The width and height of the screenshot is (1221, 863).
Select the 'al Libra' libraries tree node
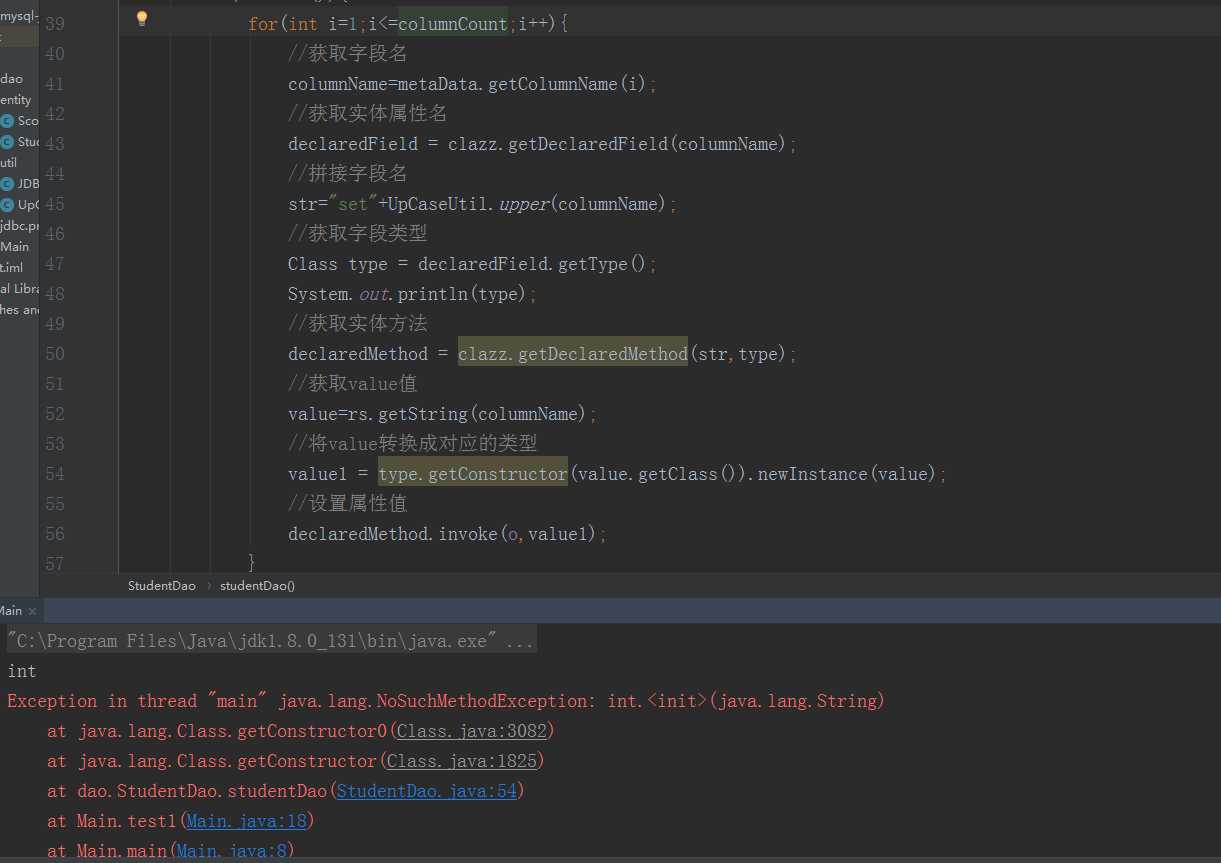[19, 289]
